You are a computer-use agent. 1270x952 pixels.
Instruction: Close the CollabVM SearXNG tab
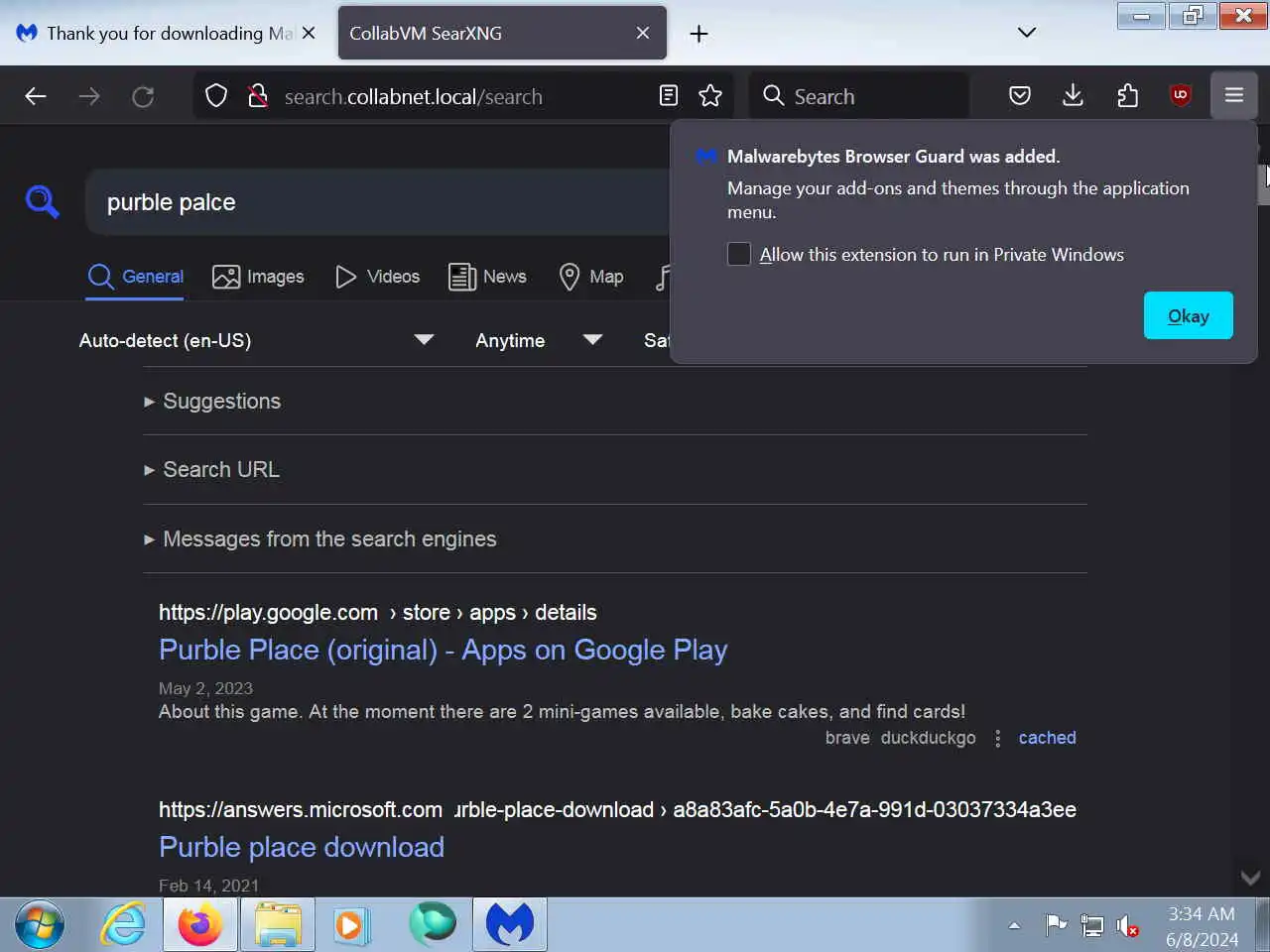(x=643, y=33)
